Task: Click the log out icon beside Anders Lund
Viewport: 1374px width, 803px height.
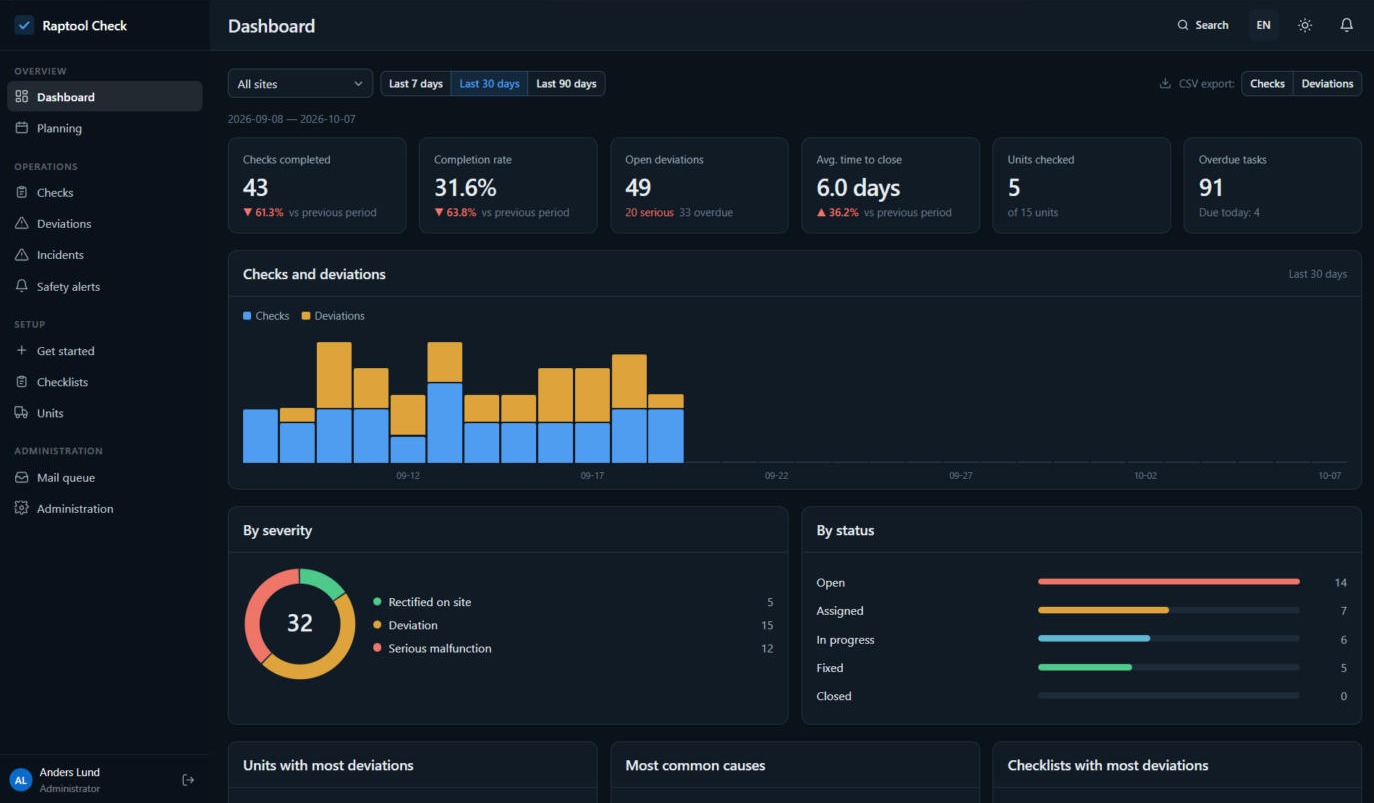Action: point(188,780)
